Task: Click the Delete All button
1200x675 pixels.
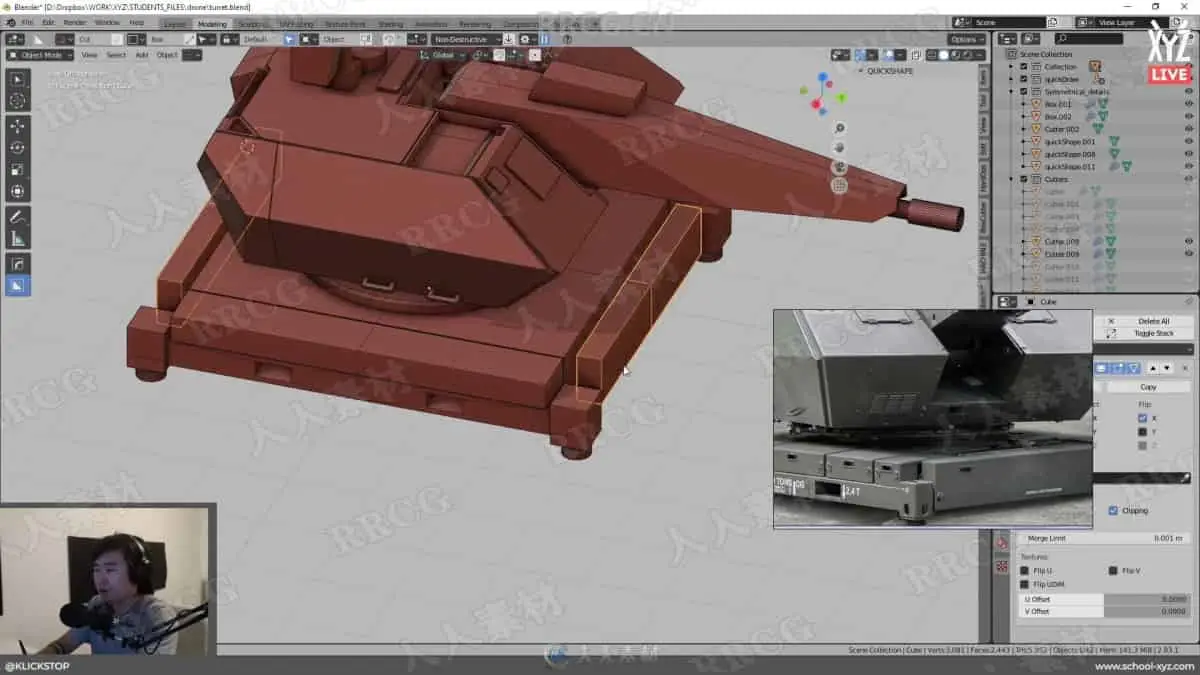Action: point(1153,321)
